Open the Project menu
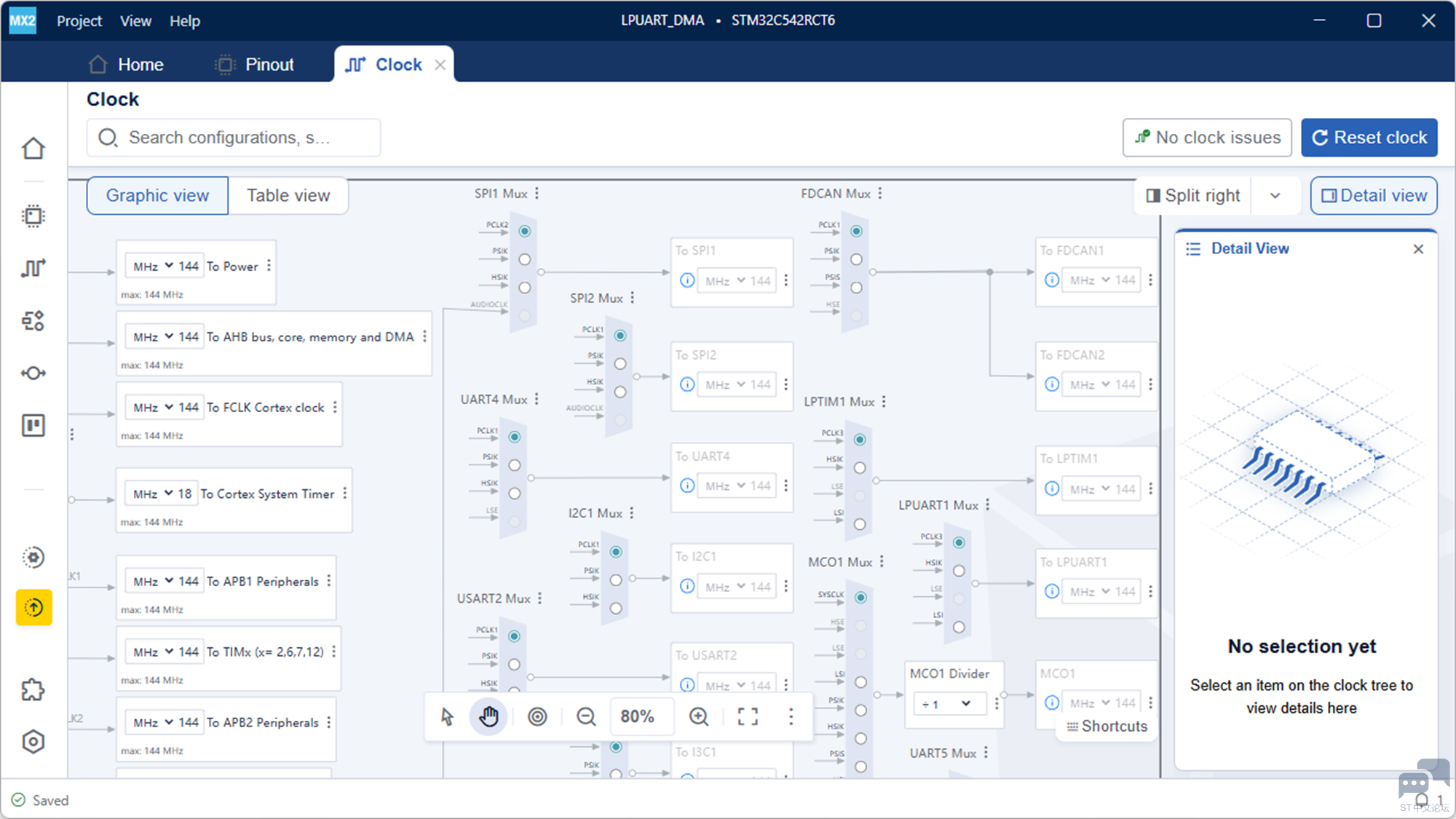 tap(79, 20)
